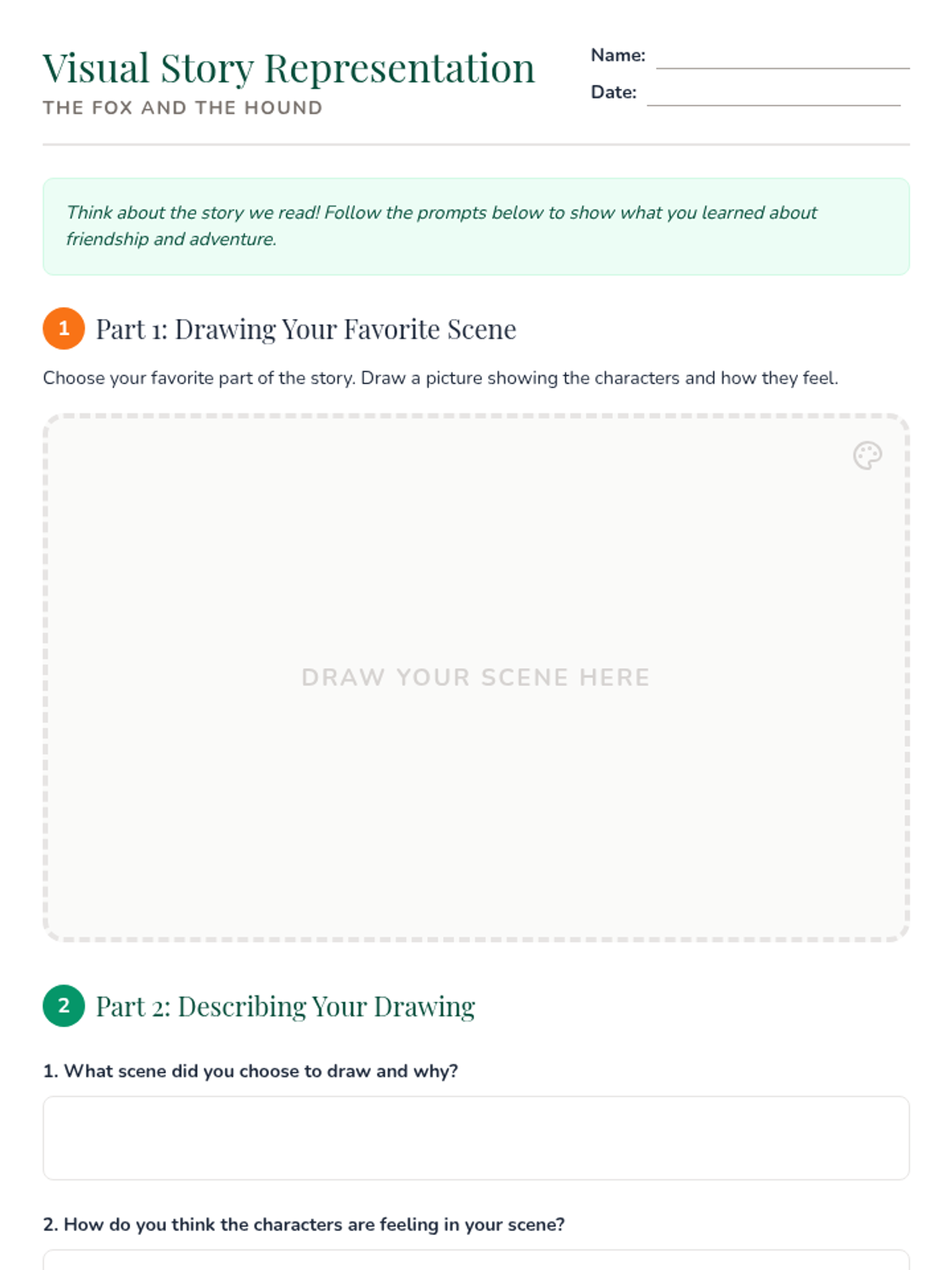Click the question about which scene you chose
The image size is (952, 1270).
point(251,1071)
